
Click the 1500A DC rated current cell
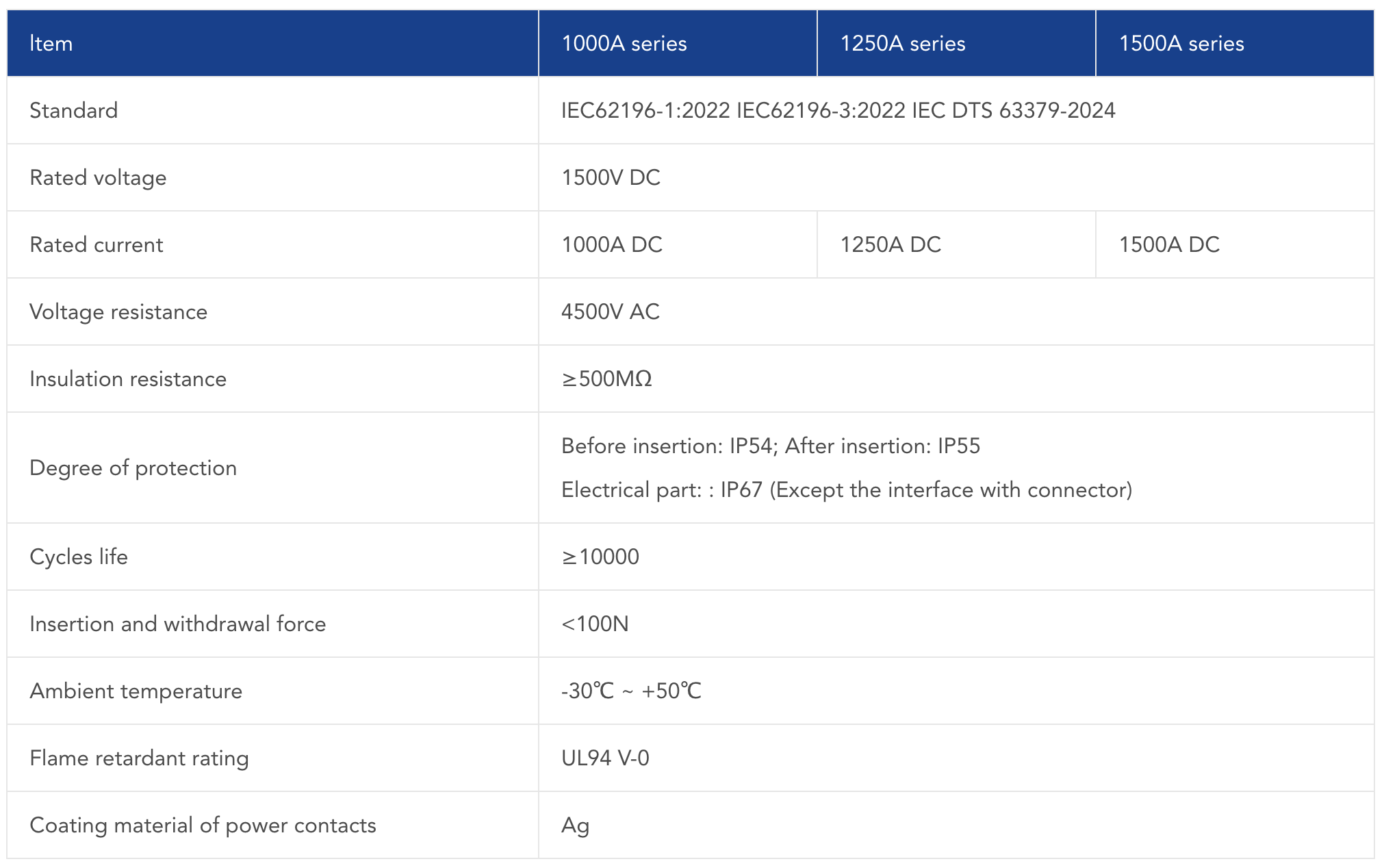pyautogui.click(x=1169, y=244)
